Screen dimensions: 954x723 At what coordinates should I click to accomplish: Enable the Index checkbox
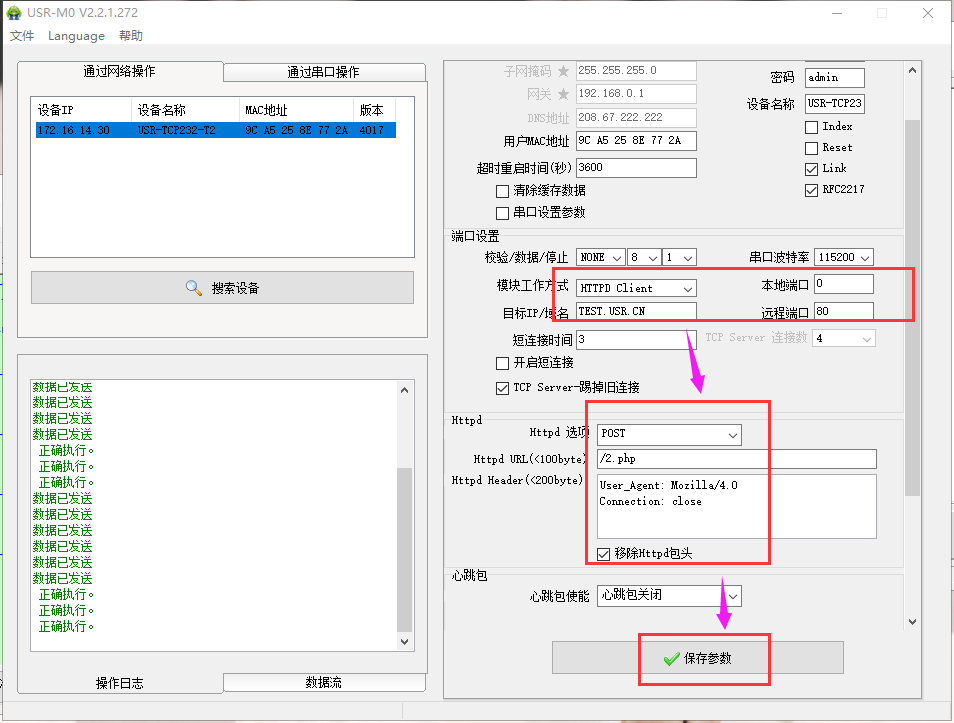811,127
